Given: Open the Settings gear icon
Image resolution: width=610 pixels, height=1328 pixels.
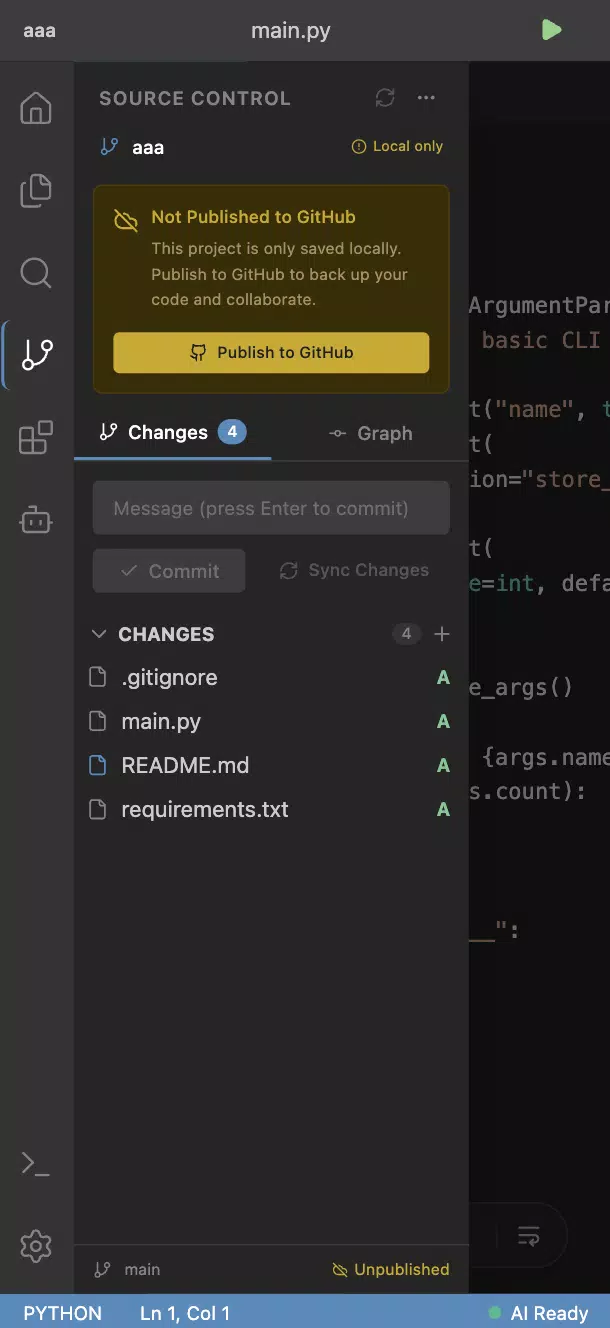Looking at the screenshot, I should click(x=36, y=1246).
